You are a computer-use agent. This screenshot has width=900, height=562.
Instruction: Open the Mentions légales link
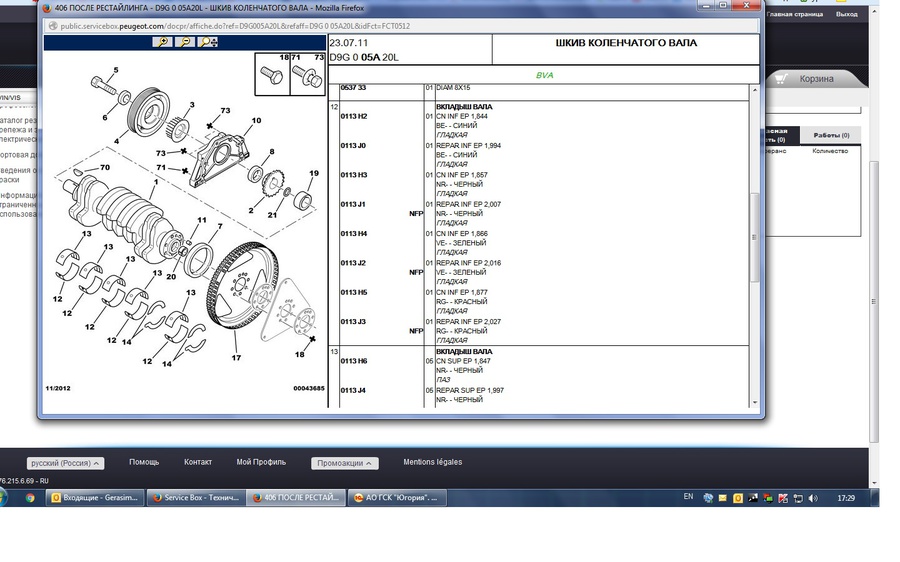click(433, 462)
